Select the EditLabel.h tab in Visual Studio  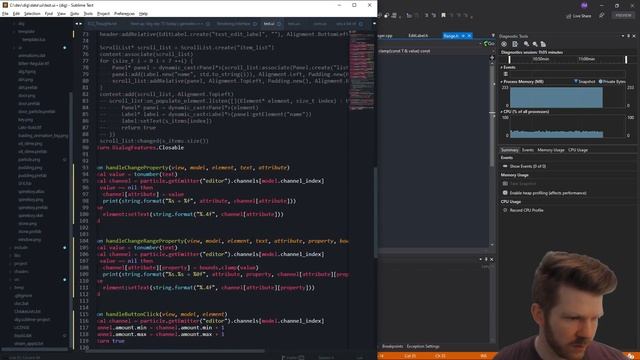coord(418,36)
